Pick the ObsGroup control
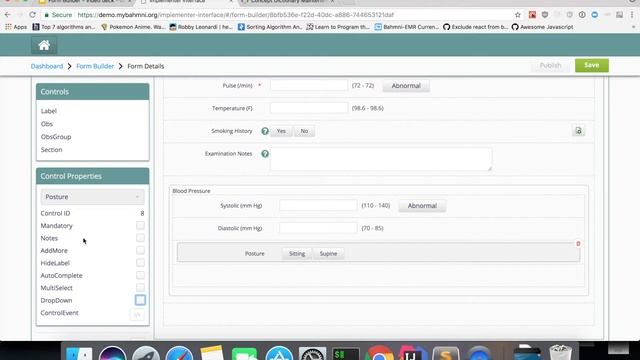 click(56, 137)
